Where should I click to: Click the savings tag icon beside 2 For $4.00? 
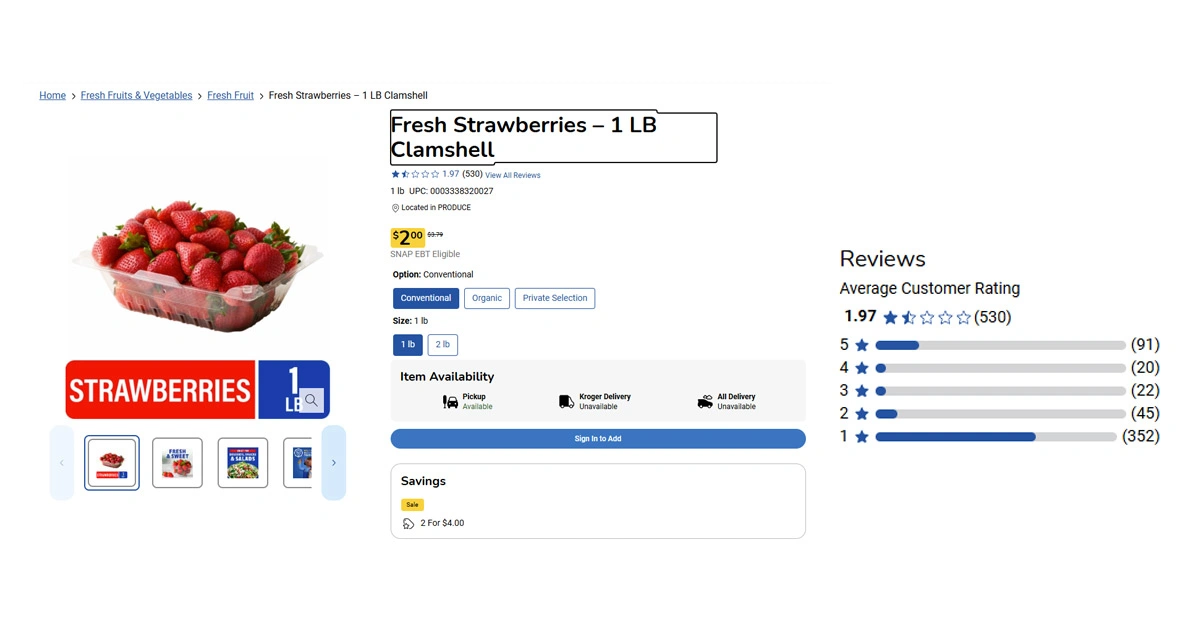(408, 523)
